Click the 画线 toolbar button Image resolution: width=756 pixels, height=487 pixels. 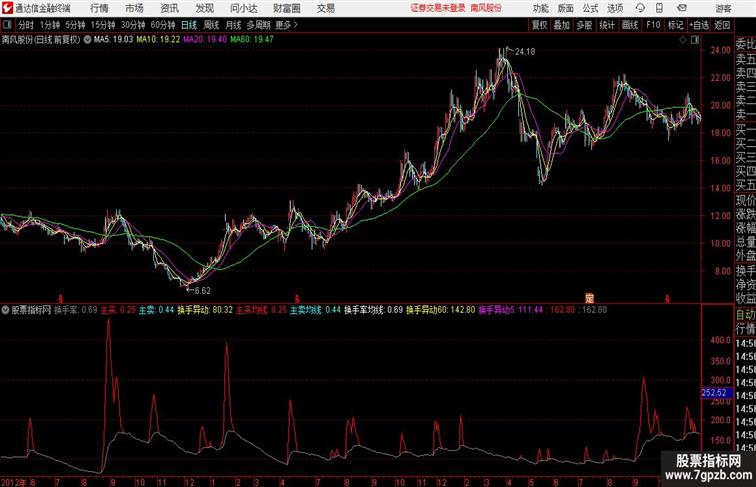point(630,25)
